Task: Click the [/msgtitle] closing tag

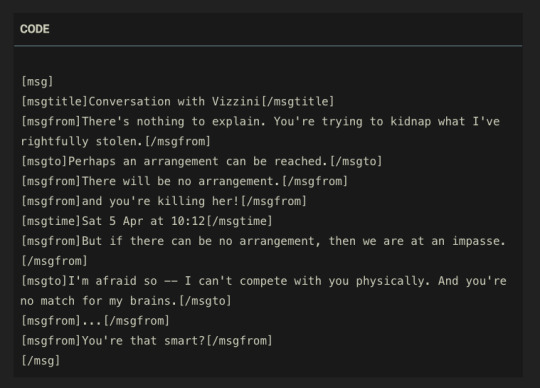Action: click(x=298, y=102)
